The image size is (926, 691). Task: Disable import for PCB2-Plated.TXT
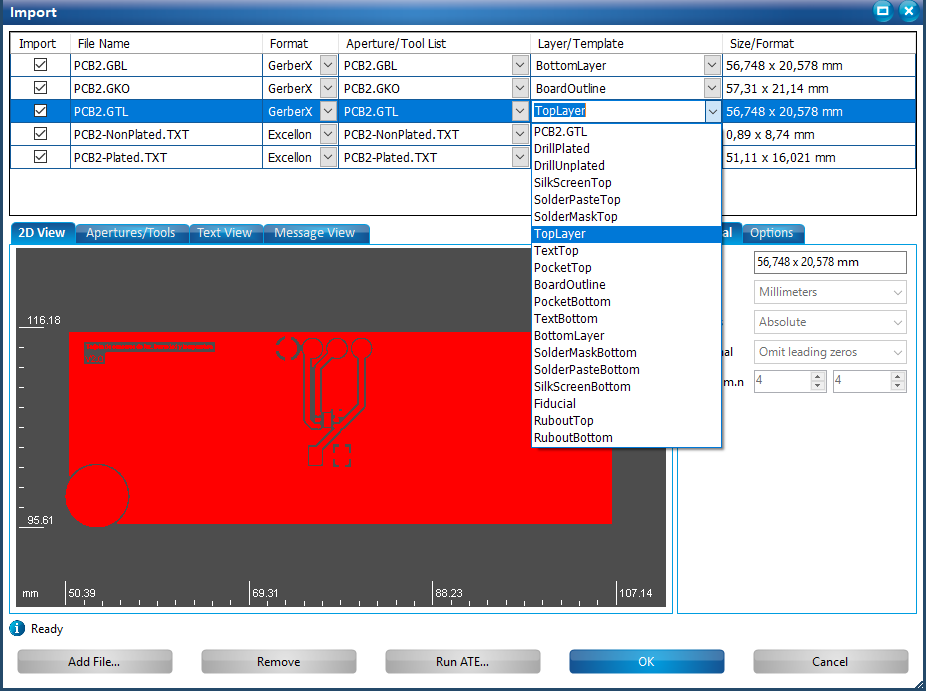[40, 157]
